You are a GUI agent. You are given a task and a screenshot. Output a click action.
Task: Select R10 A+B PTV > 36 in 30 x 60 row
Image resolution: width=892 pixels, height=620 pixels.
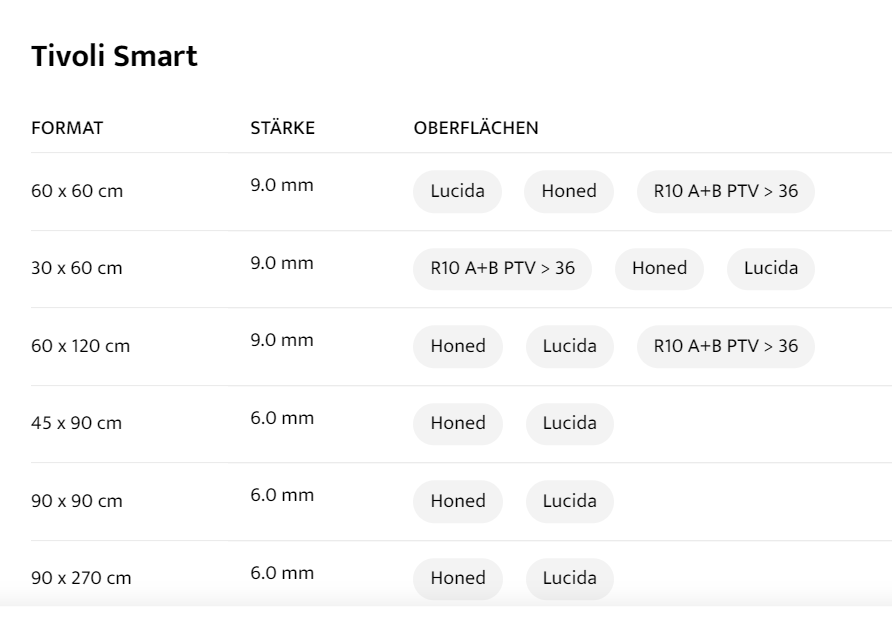[502, 268]
